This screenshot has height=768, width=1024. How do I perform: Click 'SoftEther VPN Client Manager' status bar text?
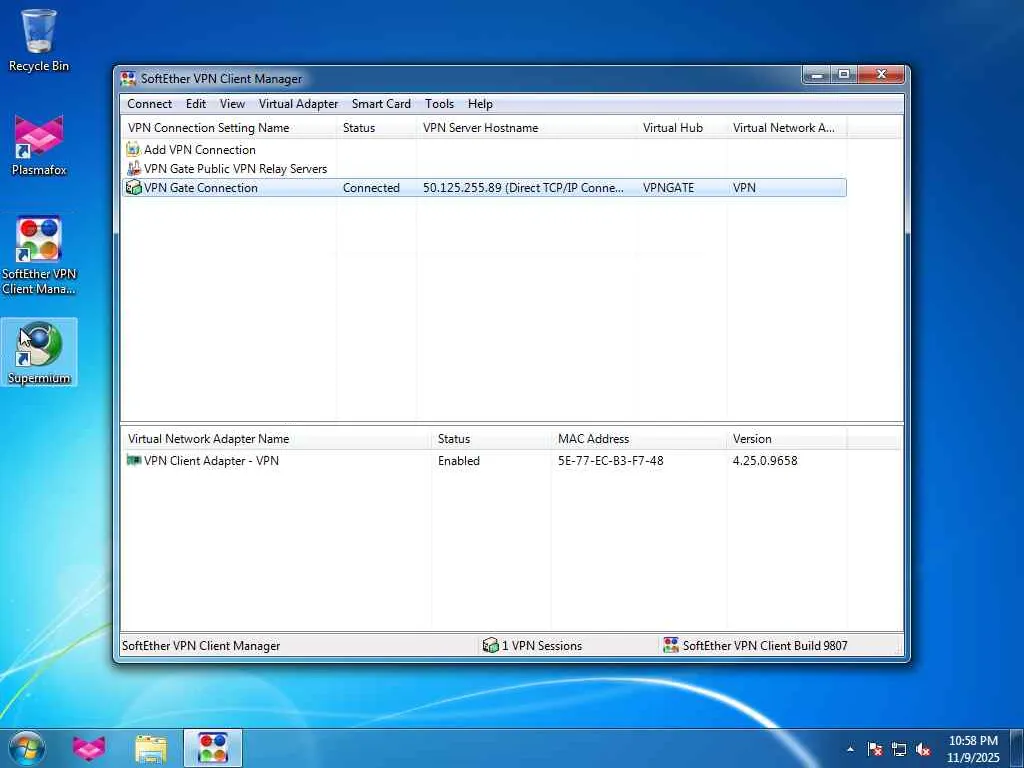coord(201,645)
